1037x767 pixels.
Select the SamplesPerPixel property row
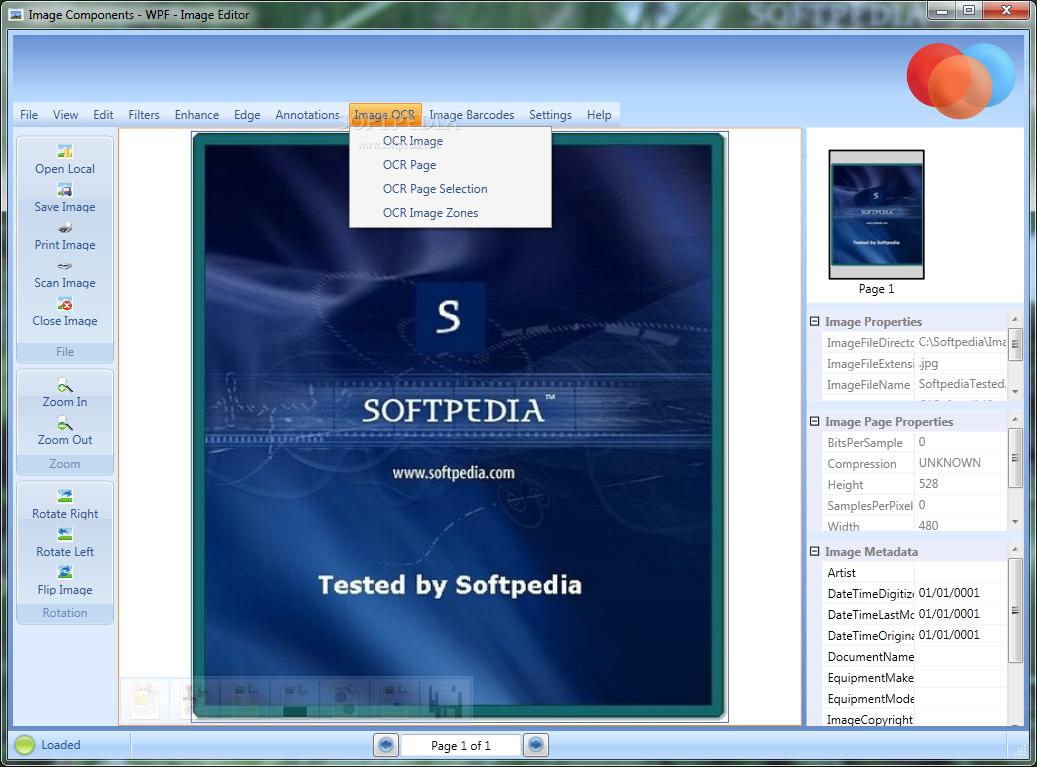click(915, 505)
